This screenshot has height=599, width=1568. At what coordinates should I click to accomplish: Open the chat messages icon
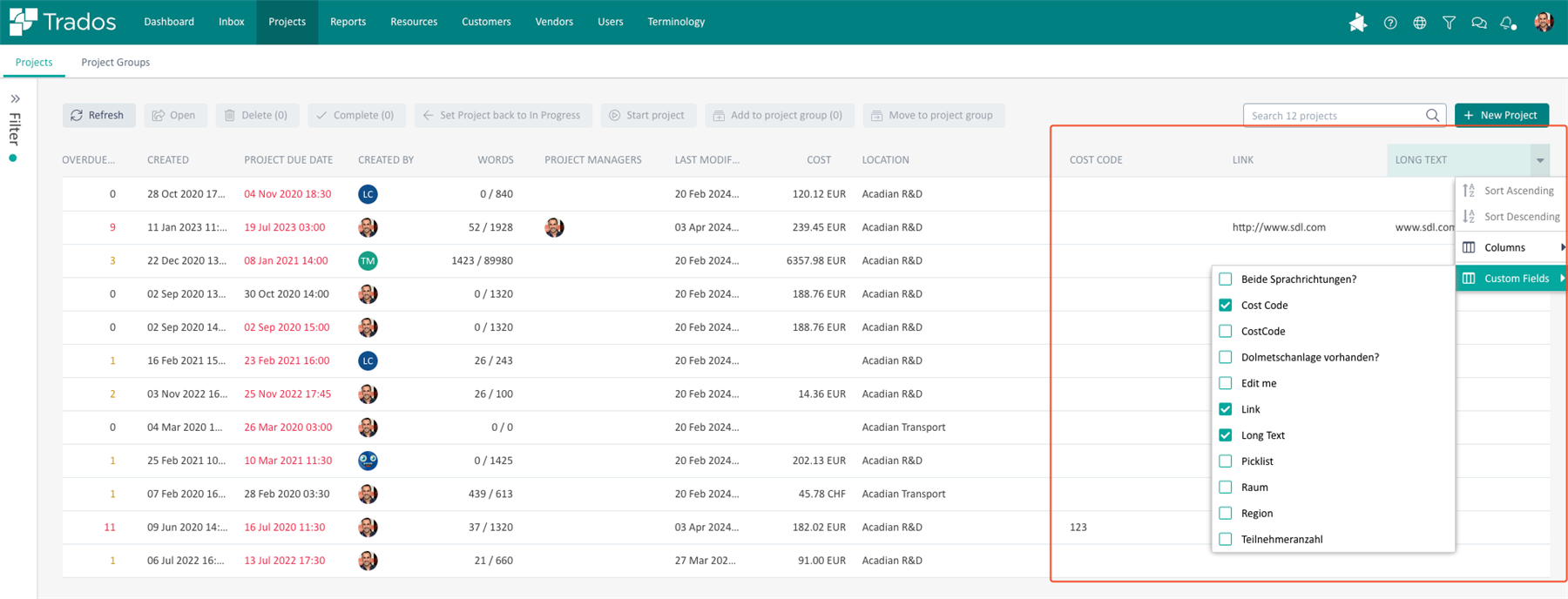(x=1478, y=24)
